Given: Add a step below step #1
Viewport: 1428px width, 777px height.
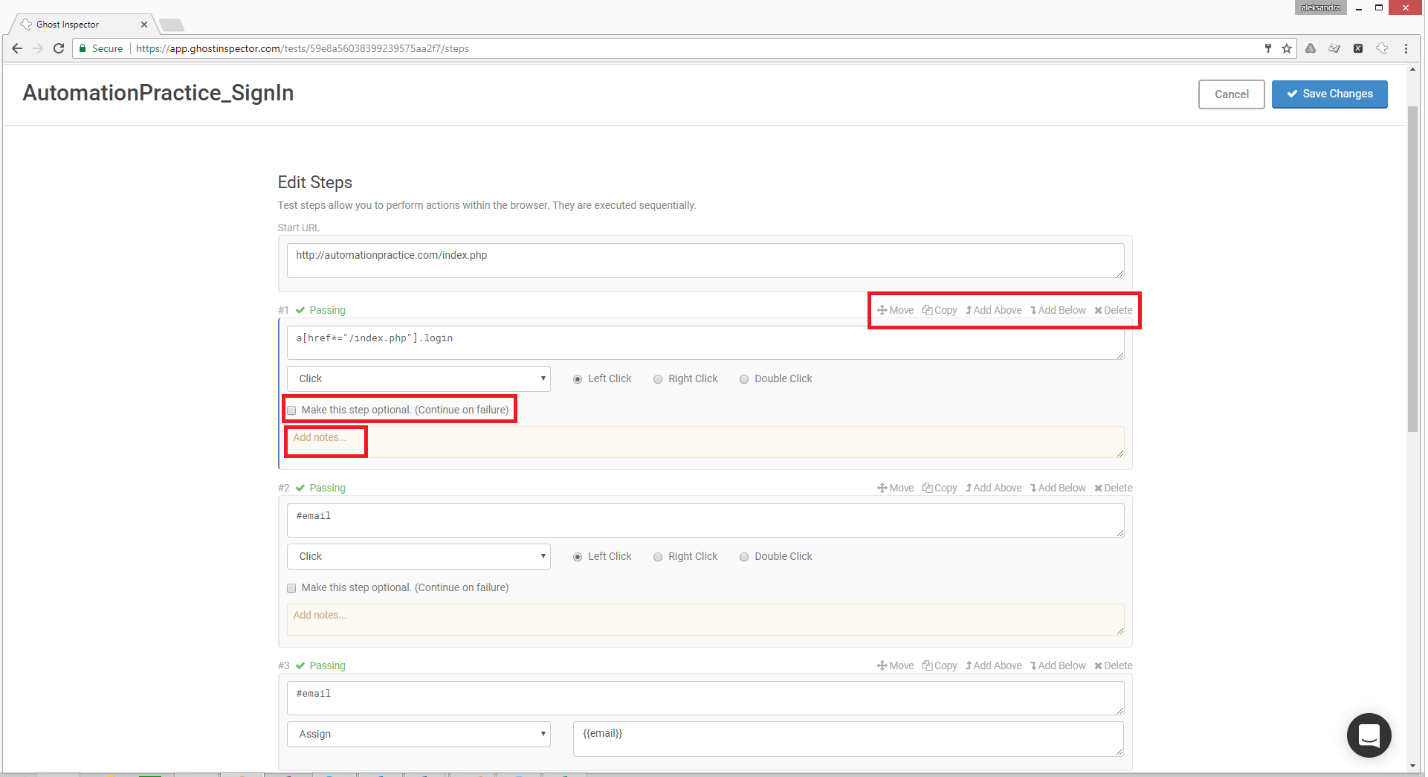Looking at the screenshot, I should coord(1057,310).
